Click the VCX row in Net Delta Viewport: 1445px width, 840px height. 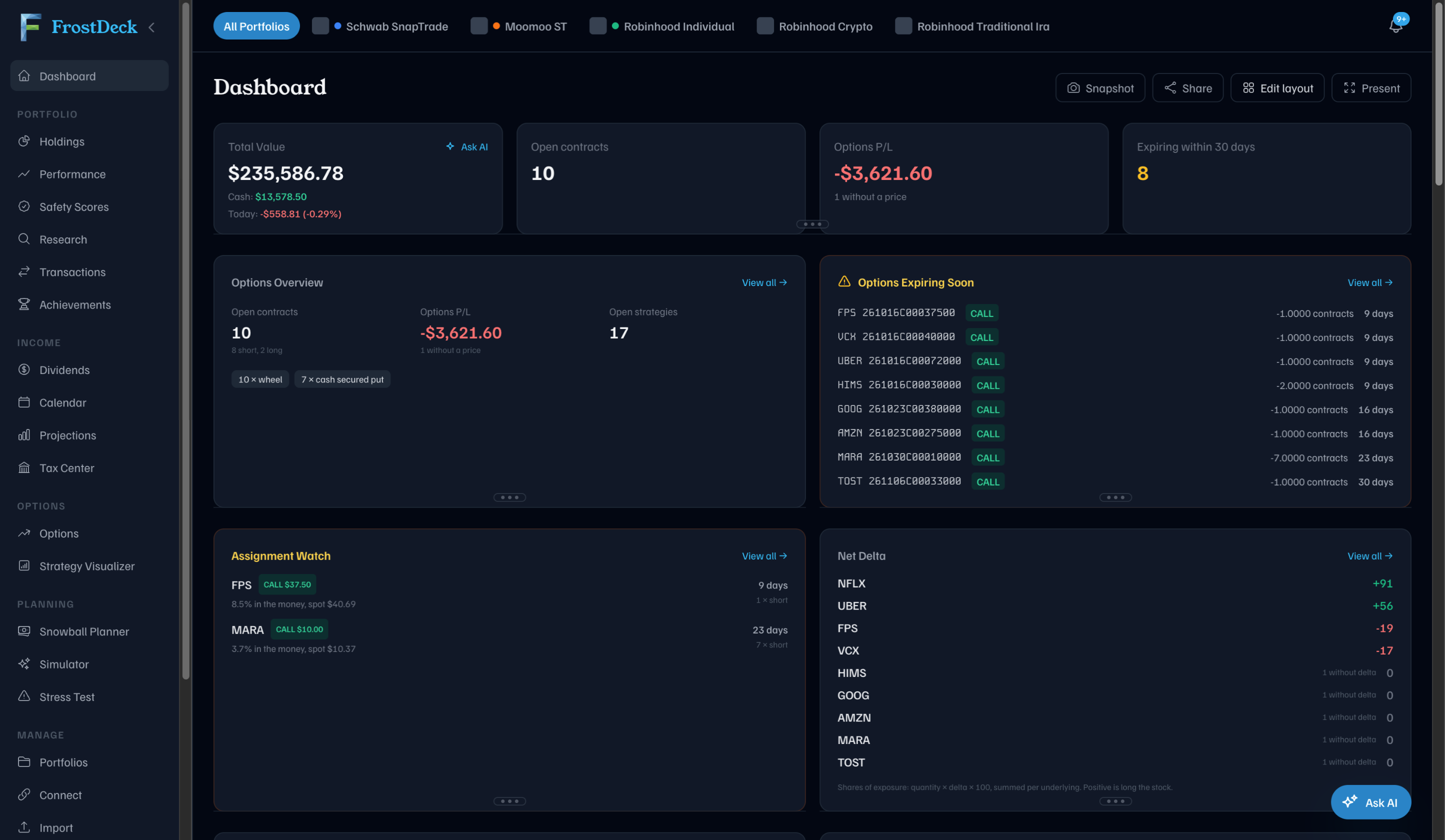tap(1115, 651)
